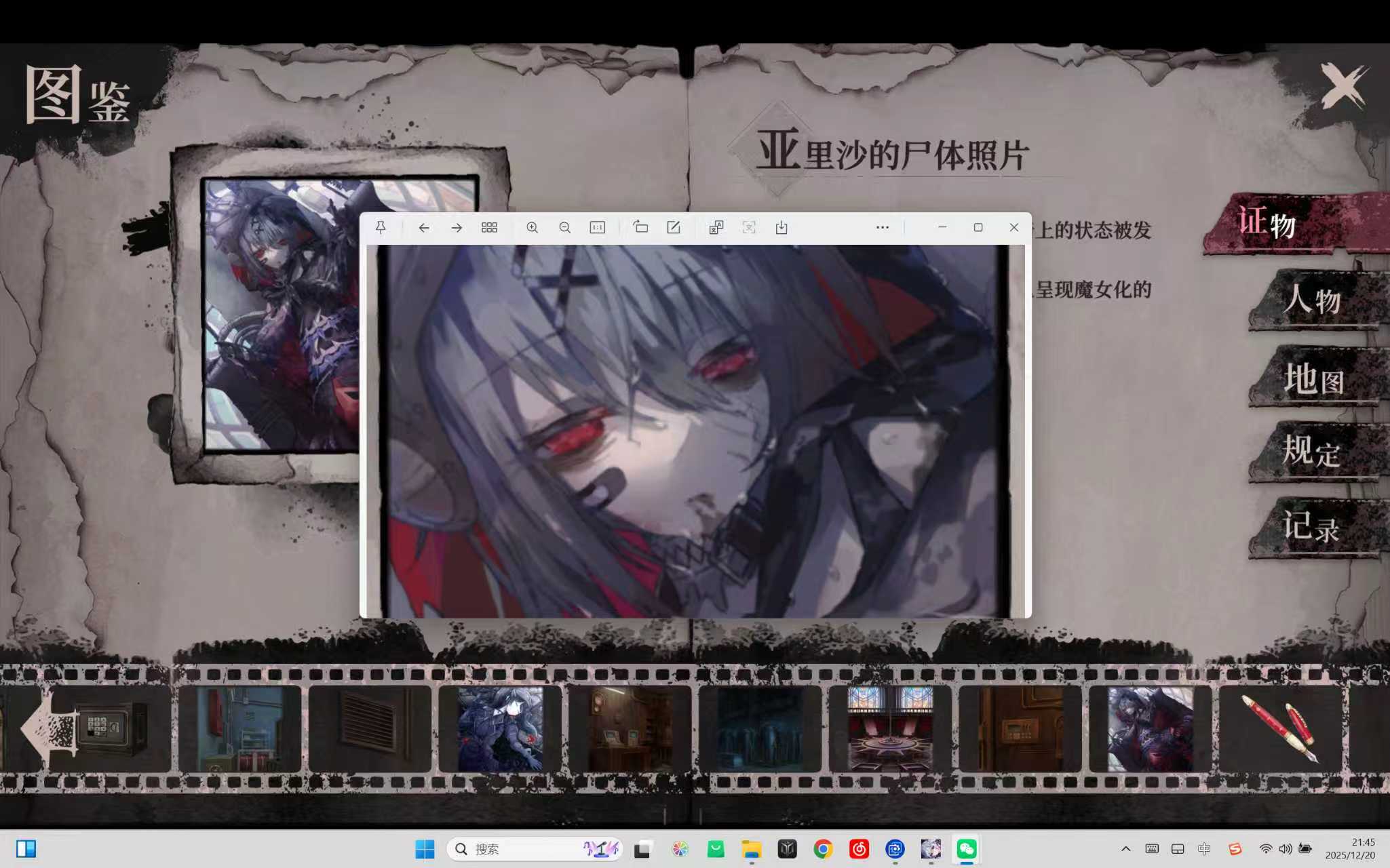Image resolution: width=1390 pixels, height=868 pixels.
Task: Pin the image viewer window on top
Action: click(x=381, y=228)
